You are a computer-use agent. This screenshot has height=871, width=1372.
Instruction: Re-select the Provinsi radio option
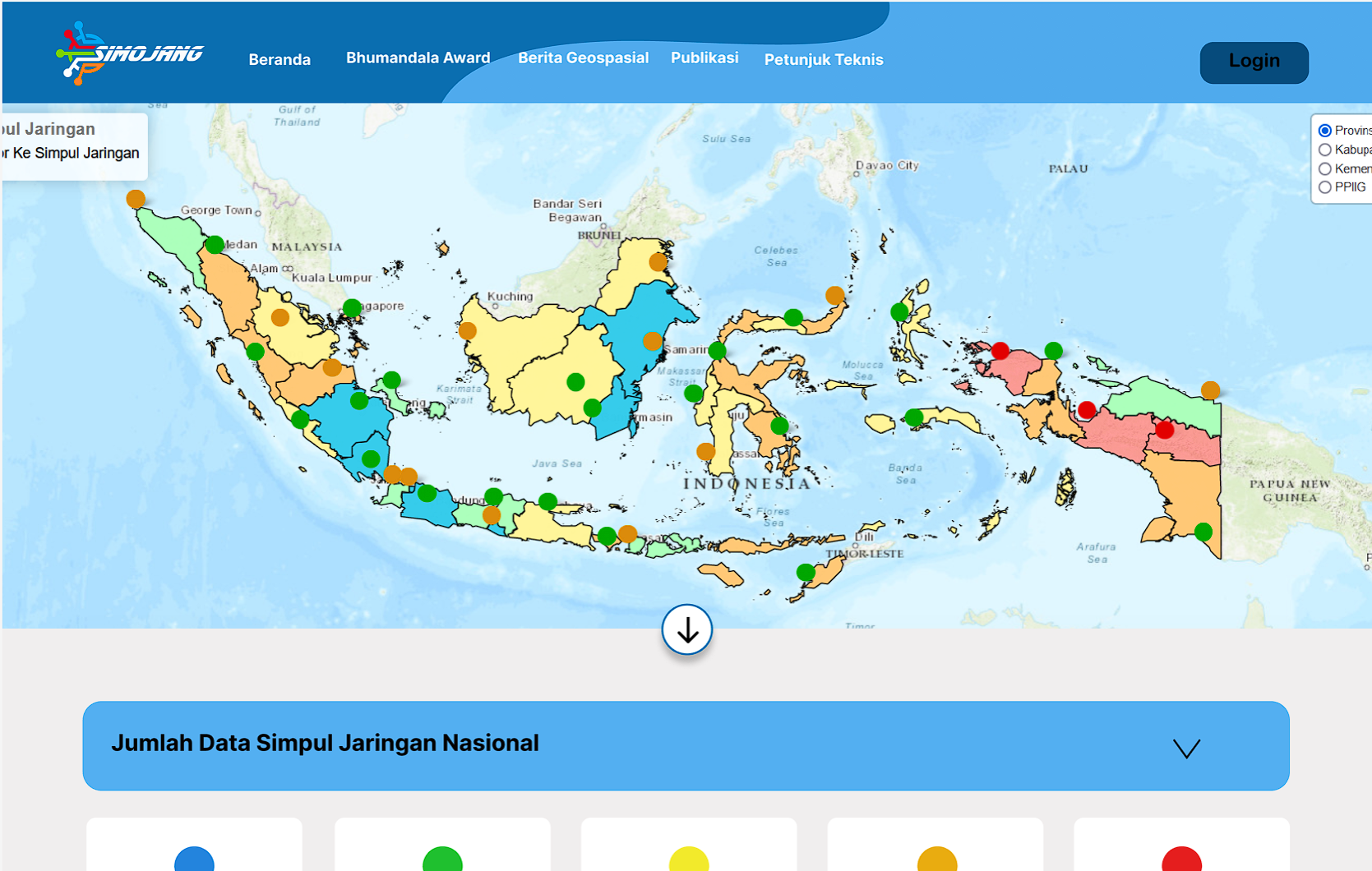point(1324,130)
